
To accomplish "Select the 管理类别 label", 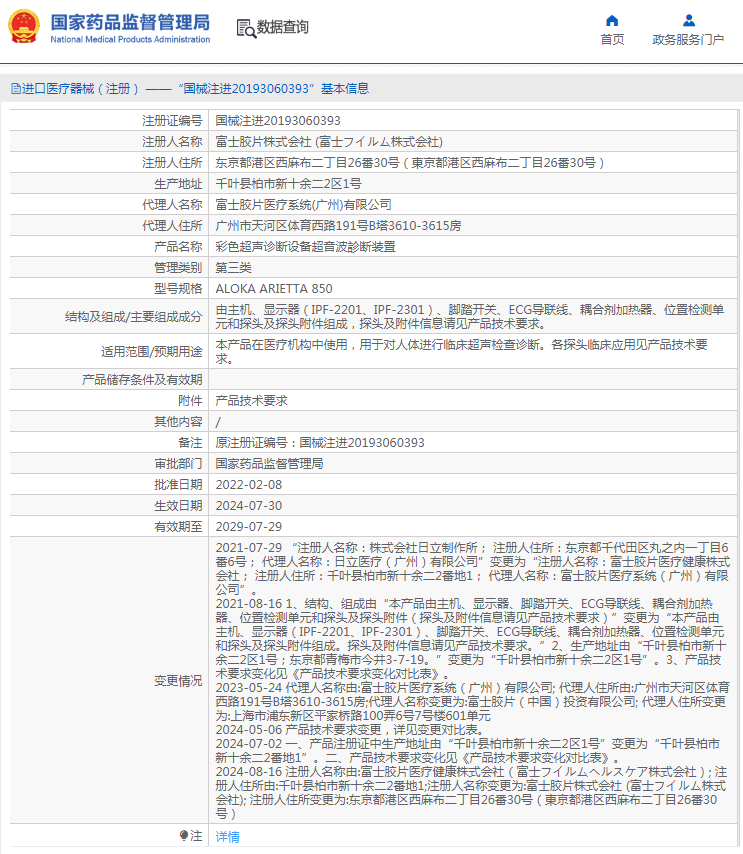I will [x=178, y=267].
